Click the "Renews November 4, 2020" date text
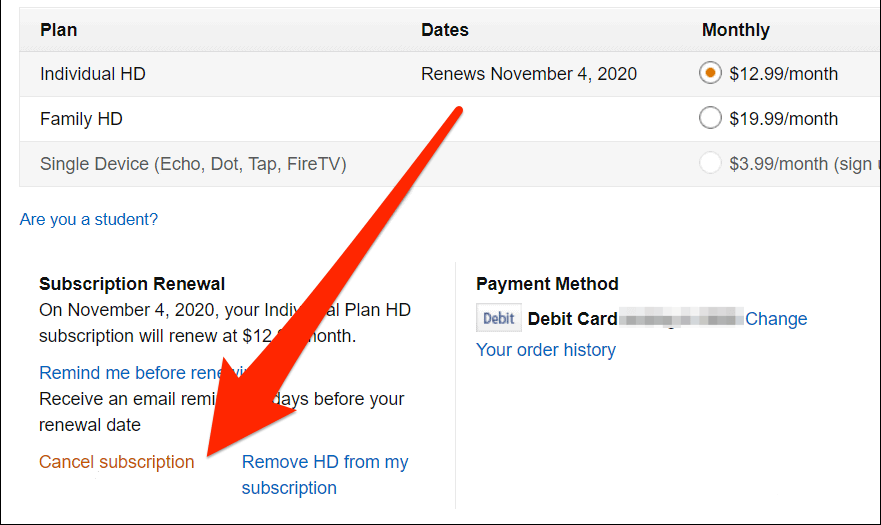The height and width of the screenshot is (525, 881). [529, 74]
